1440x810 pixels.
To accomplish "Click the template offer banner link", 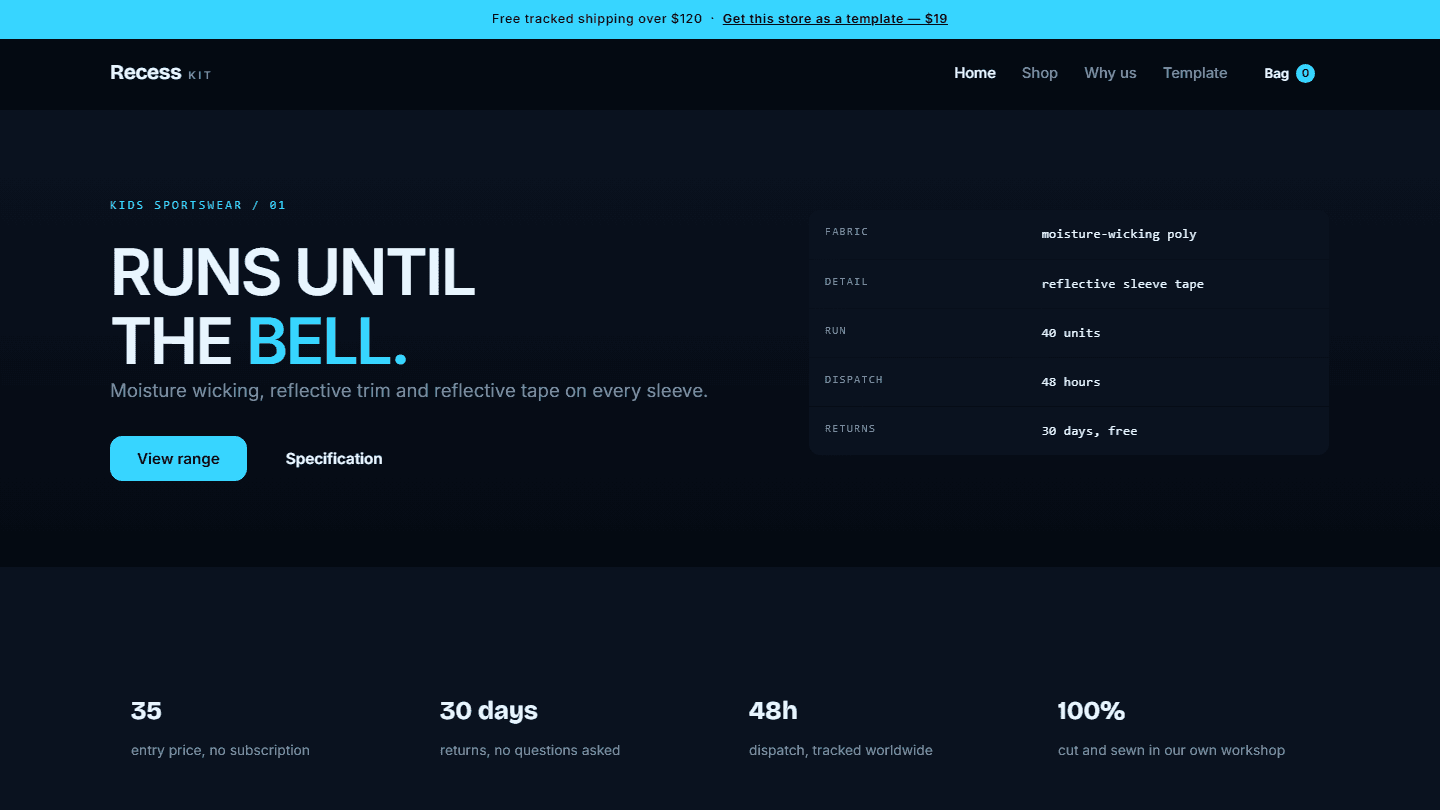I will pos(835,19).
